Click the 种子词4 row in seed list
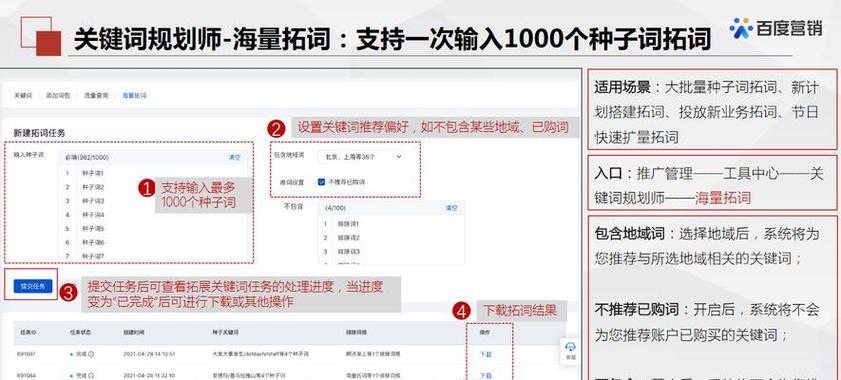The image size is (841, 380). pos(154,215)
